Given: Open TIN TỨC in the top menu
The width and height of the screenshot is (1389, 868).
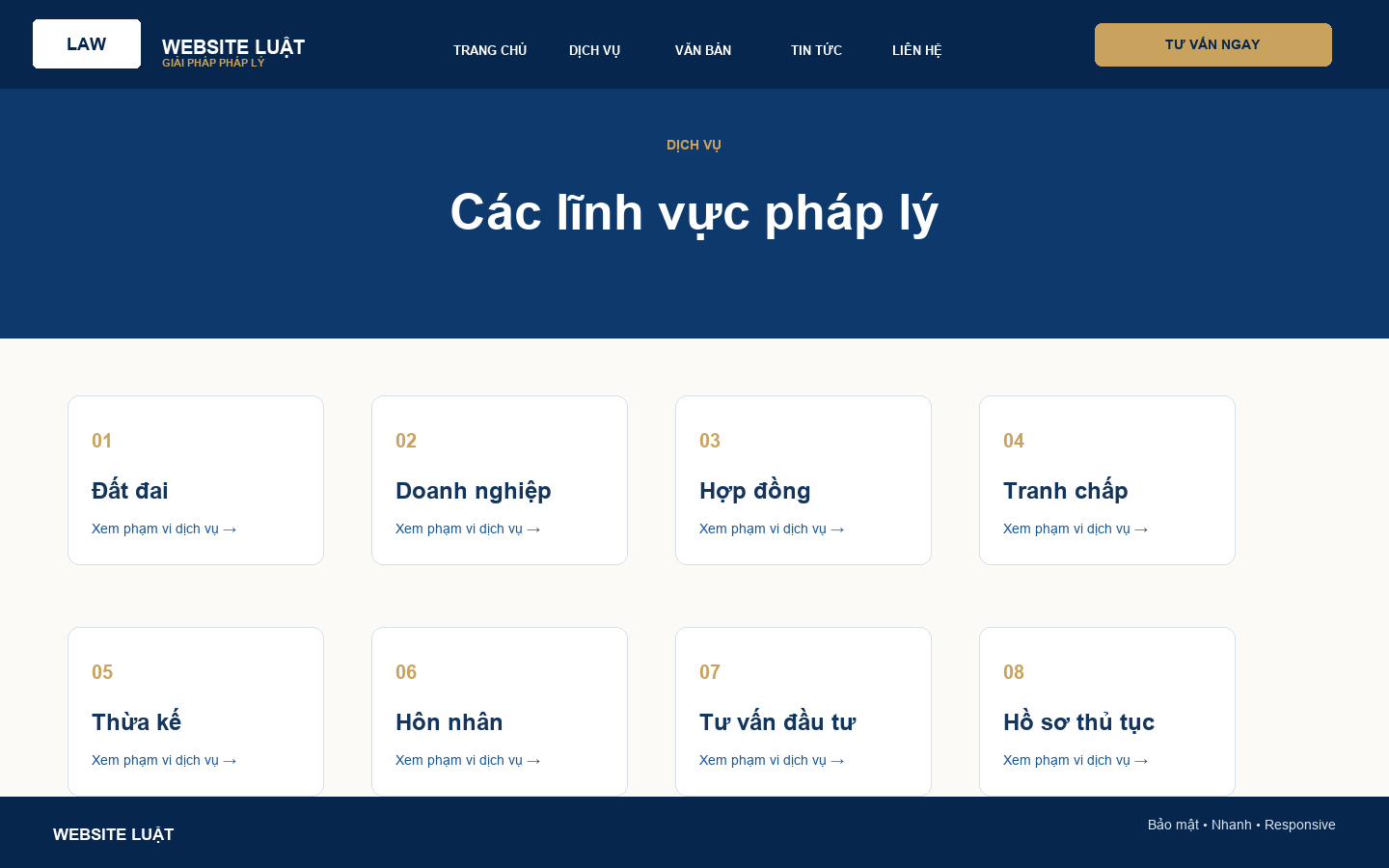Looking at the screenshot, I should (816, 50).
